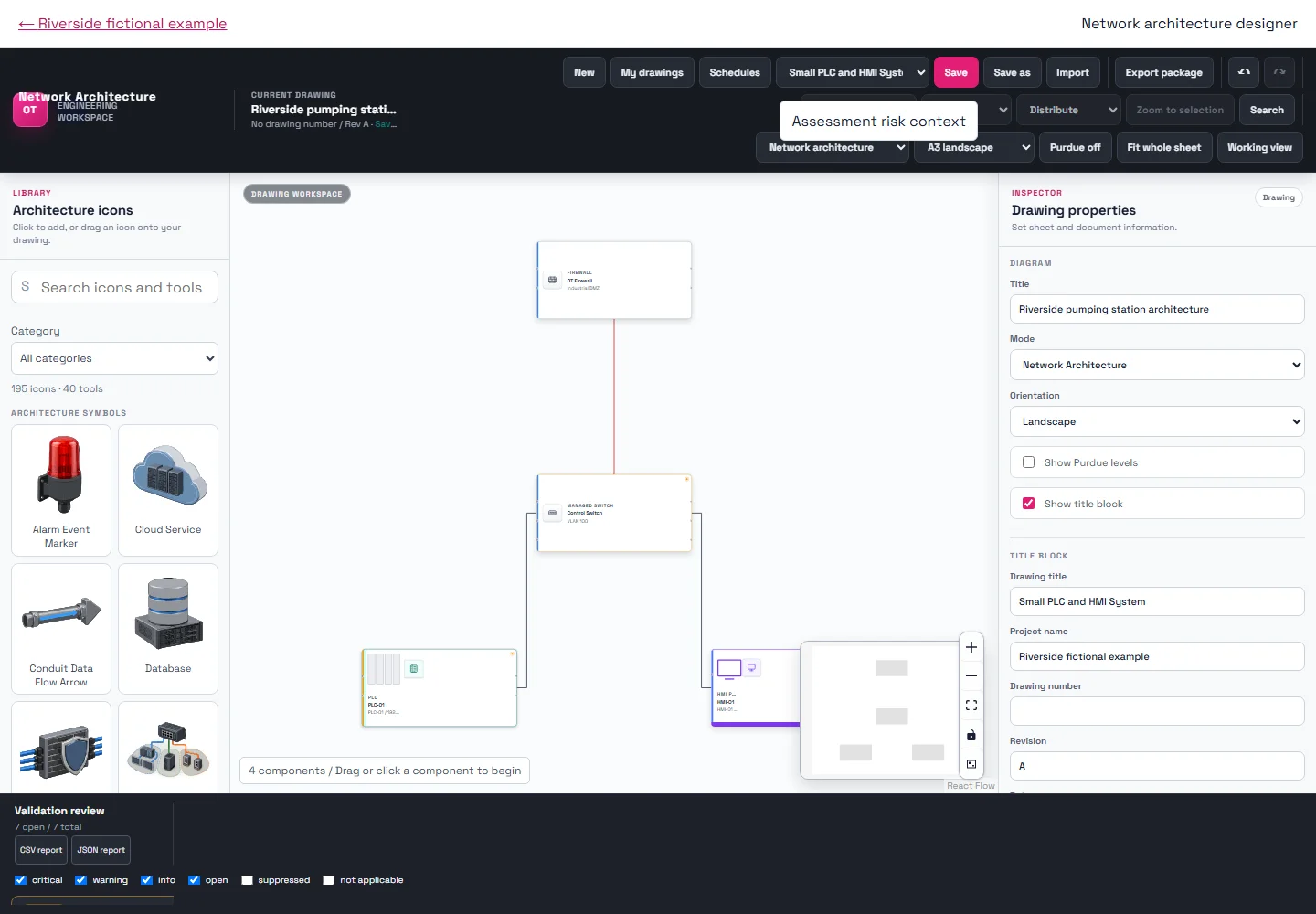Click the undo arrow icon
The width and height of the screenshot is (1316, 914).
1244,72
